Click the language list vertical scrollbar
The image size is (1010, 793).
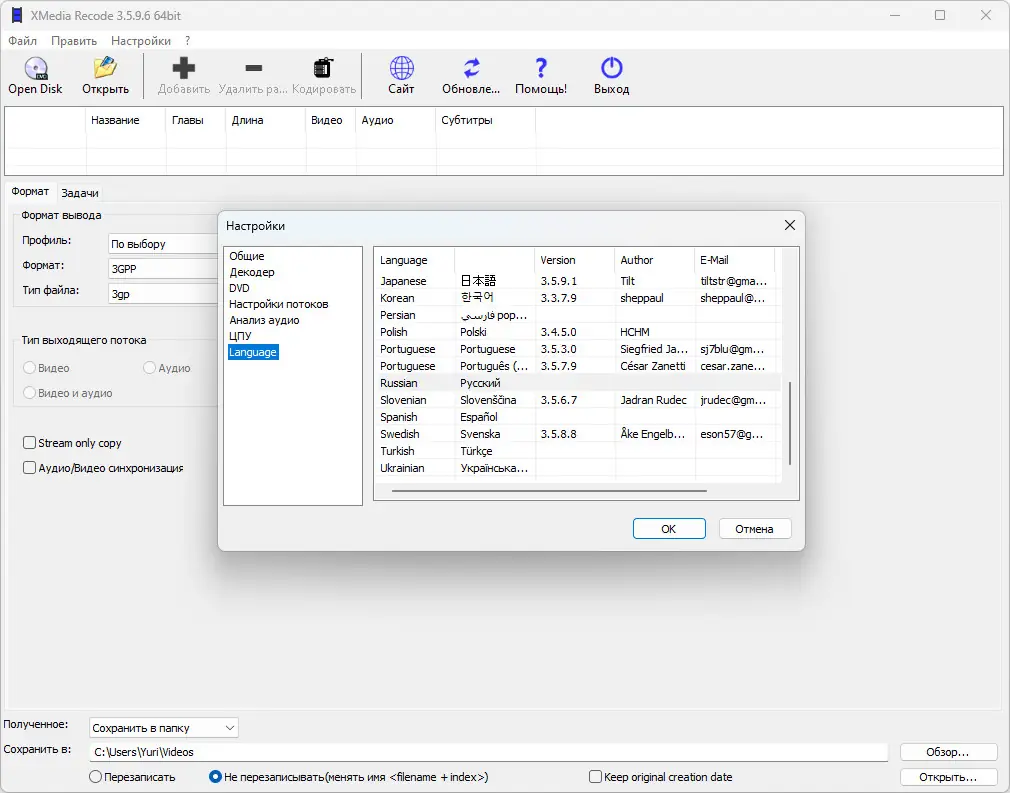click(790, 423)
